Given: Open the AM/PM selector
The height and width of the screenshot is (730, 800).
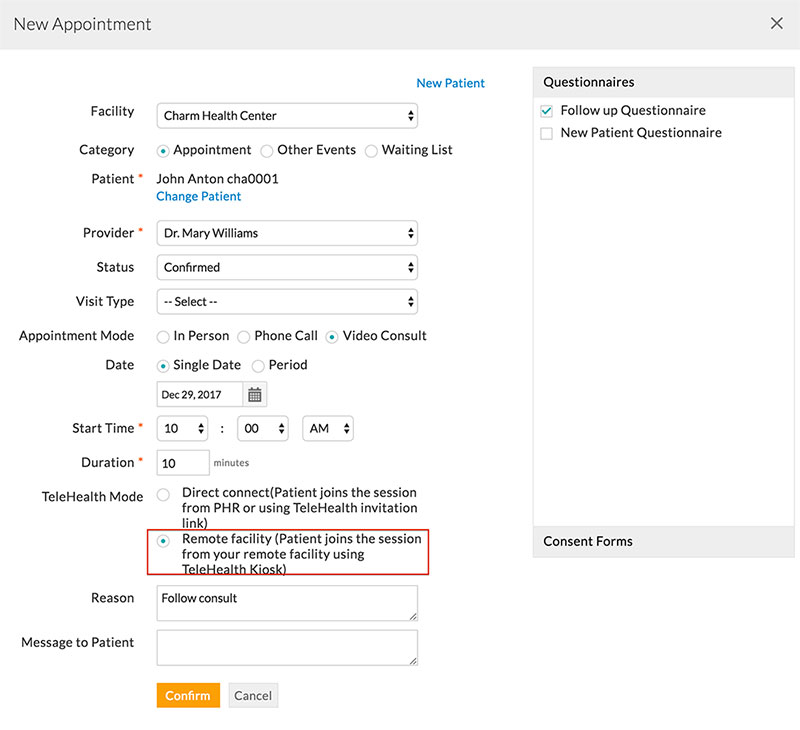Looking at the screenshot, I should [x=328, y=428].
